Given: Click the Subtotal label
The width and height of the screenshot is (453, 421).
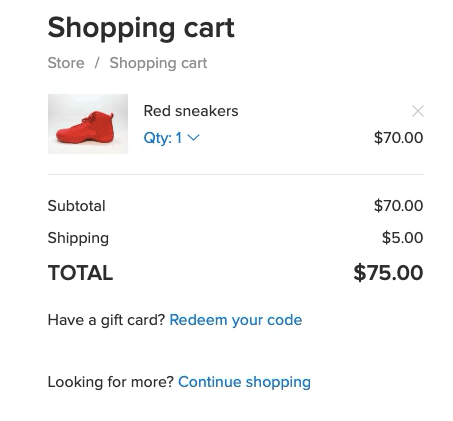Looking at the screenshot, I should coord(76,206).
